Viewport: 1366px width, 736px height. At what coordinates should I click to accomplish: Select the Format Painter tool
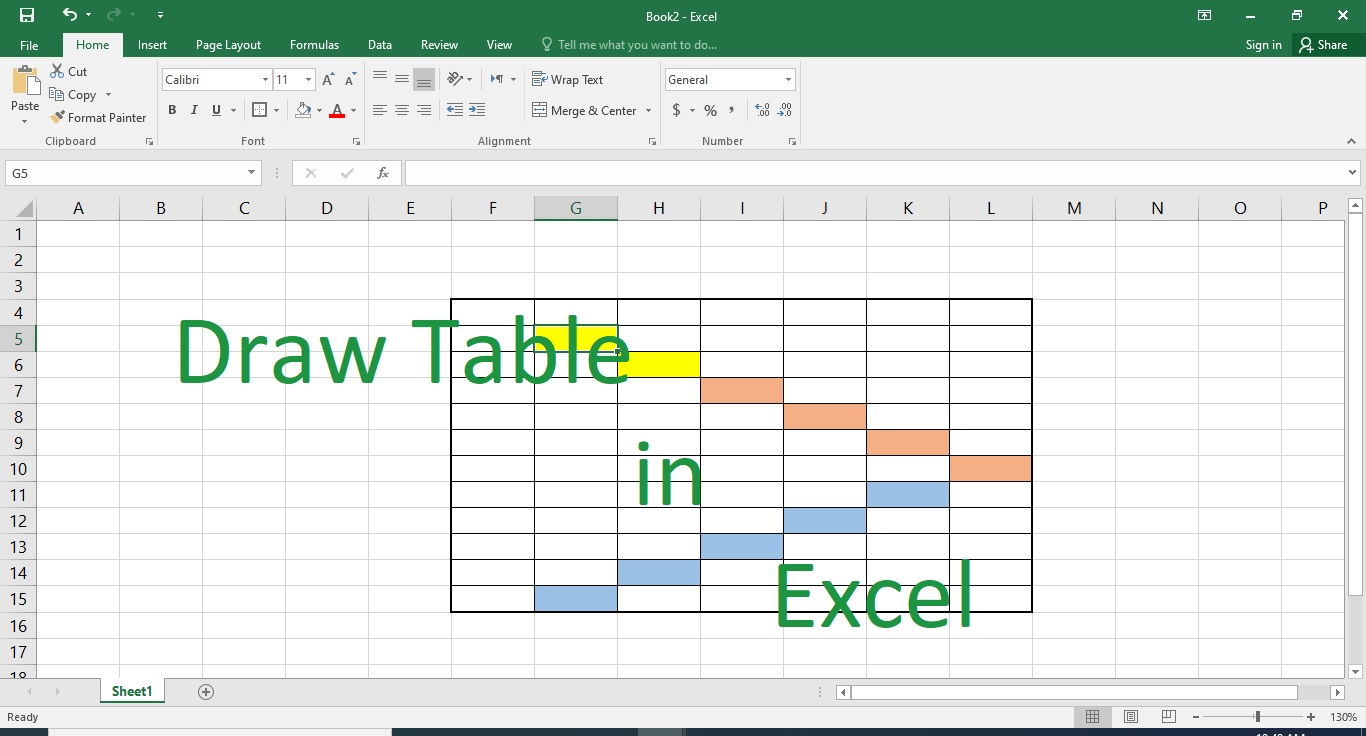click(x=98, y=117)
